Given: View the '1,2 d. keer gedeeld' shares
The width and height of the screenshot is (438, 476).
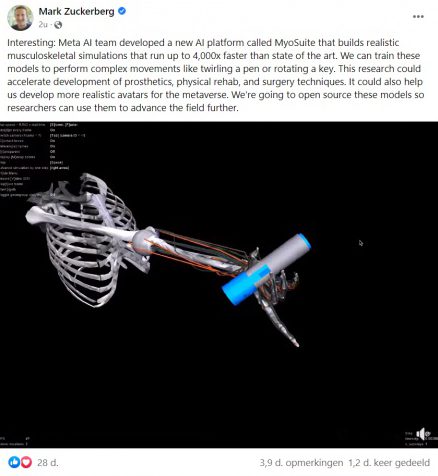Looking at the screenshot, I should 389,463.
